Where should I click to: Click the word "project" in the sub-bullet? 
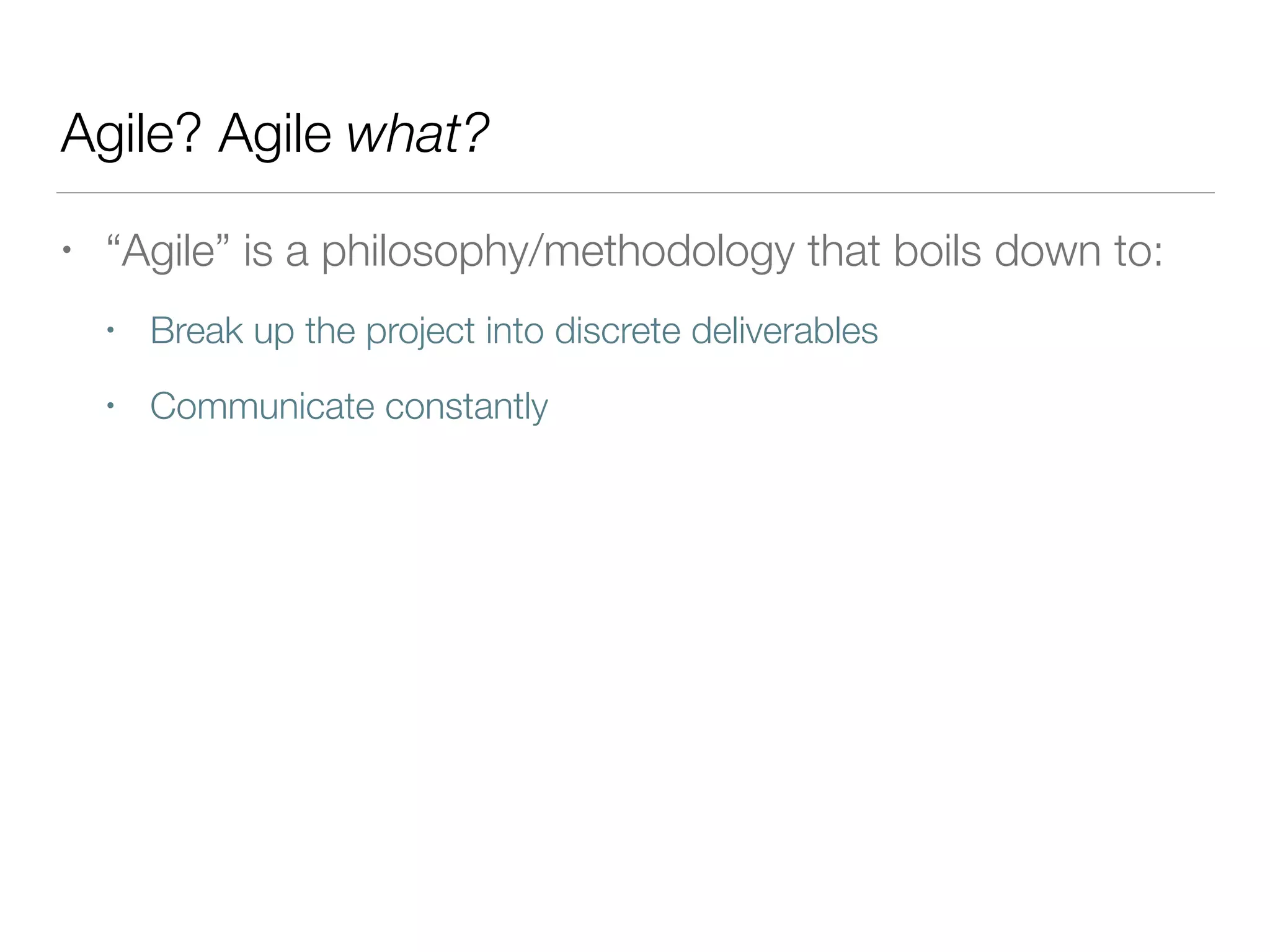point(420,330)
